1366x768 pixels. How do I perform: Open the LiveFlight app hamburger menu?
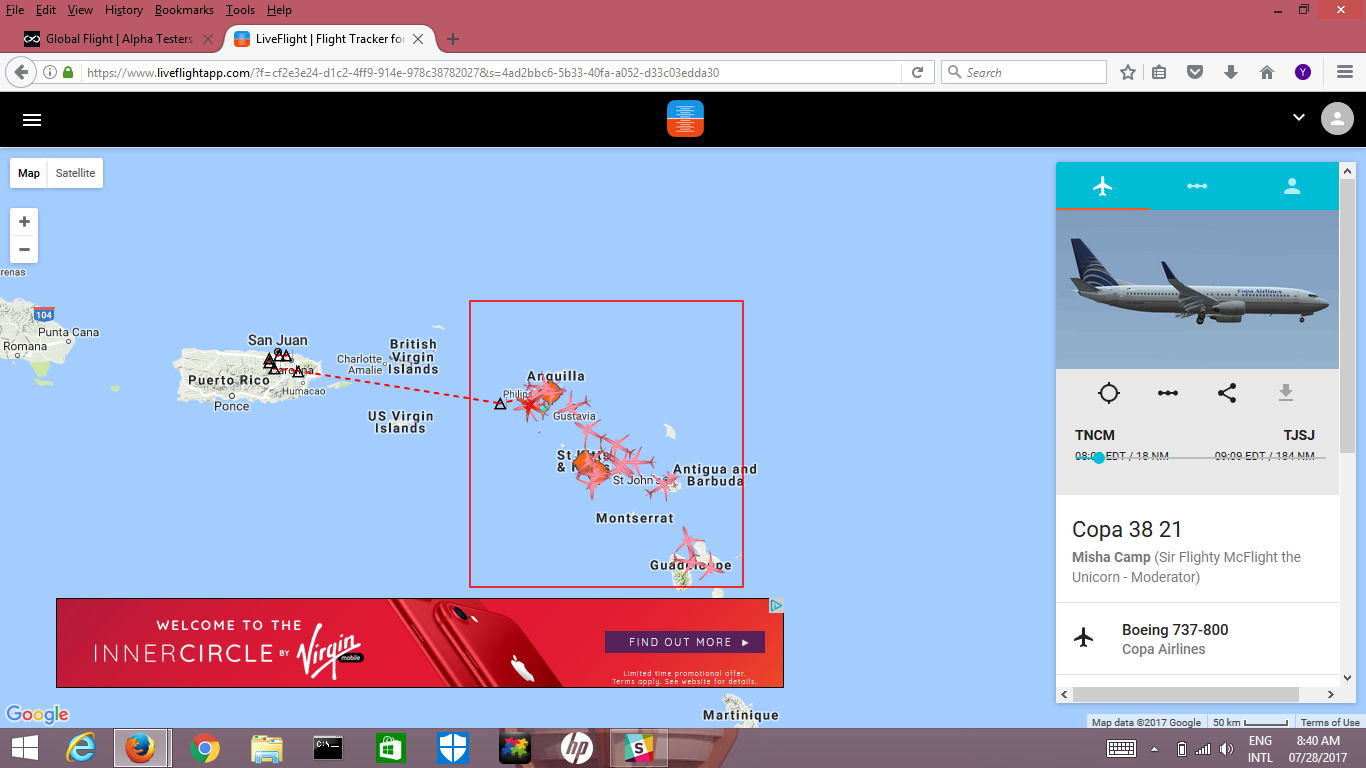[32, 119]
